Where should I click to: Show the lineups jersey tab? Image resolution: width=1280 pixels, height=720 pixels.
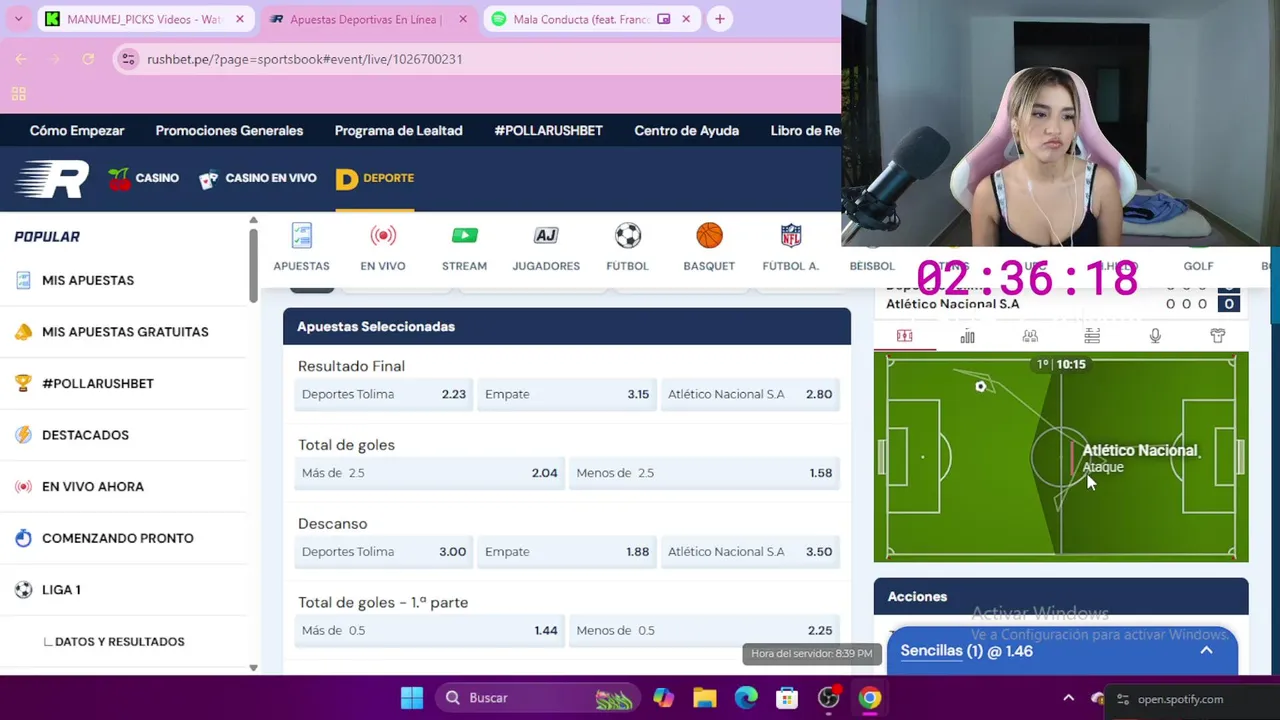tap(1217, 336)
